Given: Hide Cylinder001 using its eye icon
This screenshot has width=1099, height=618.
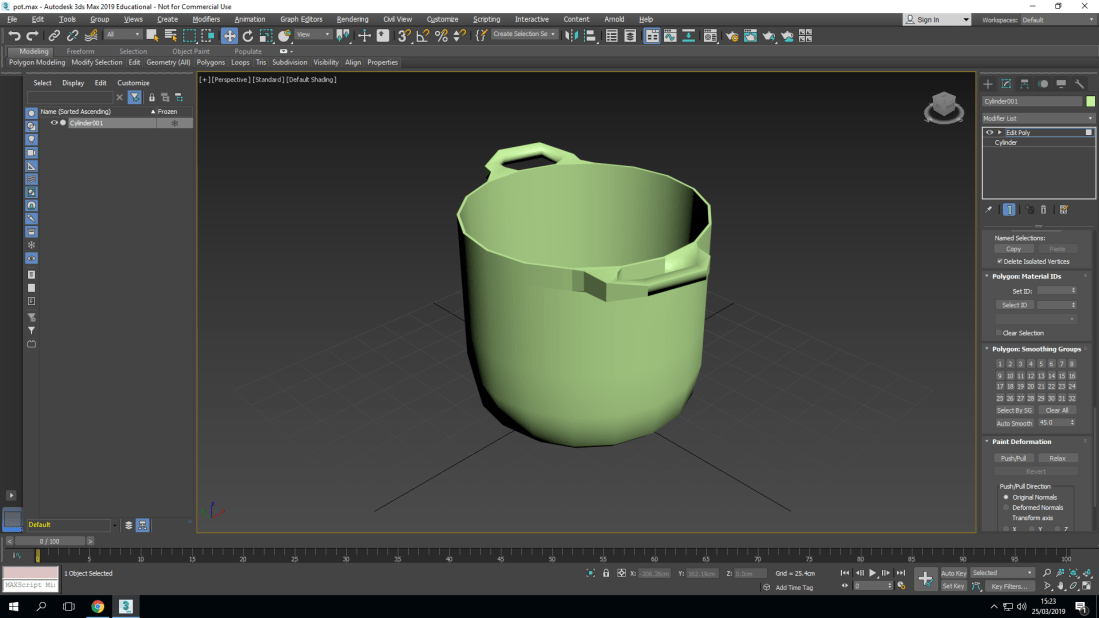Looking at the screenshot, I should pos(54,123).
